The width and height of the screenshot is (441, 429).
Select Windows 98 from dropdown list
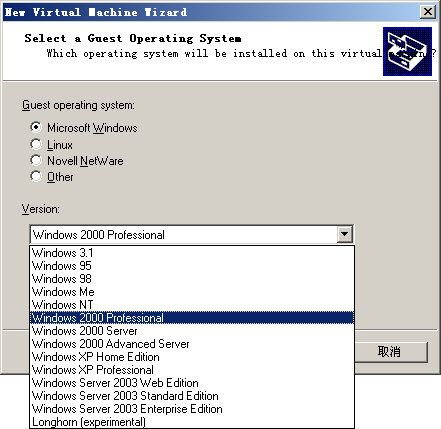(192, 279)
